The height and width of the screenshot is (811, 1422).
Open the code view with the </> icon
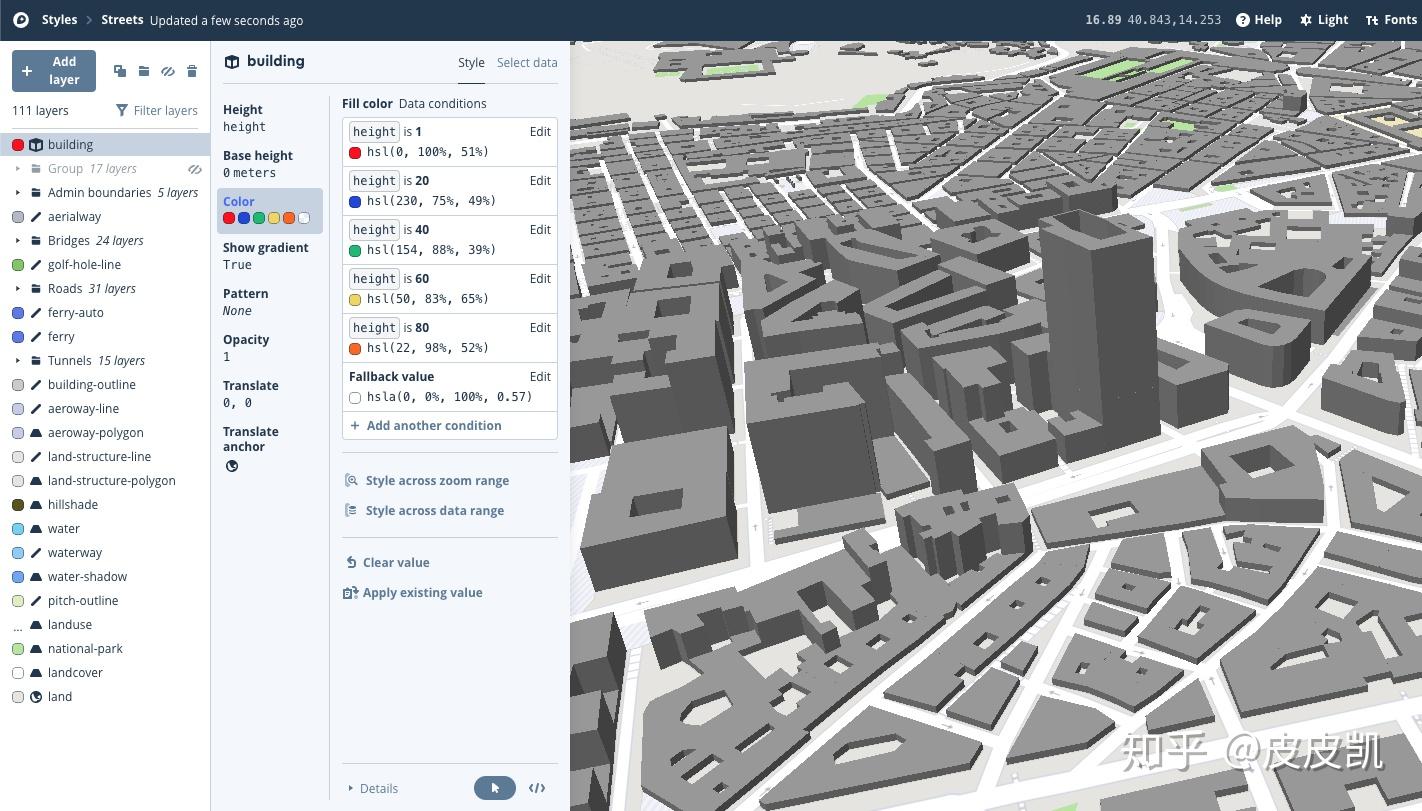pos(537,788)
